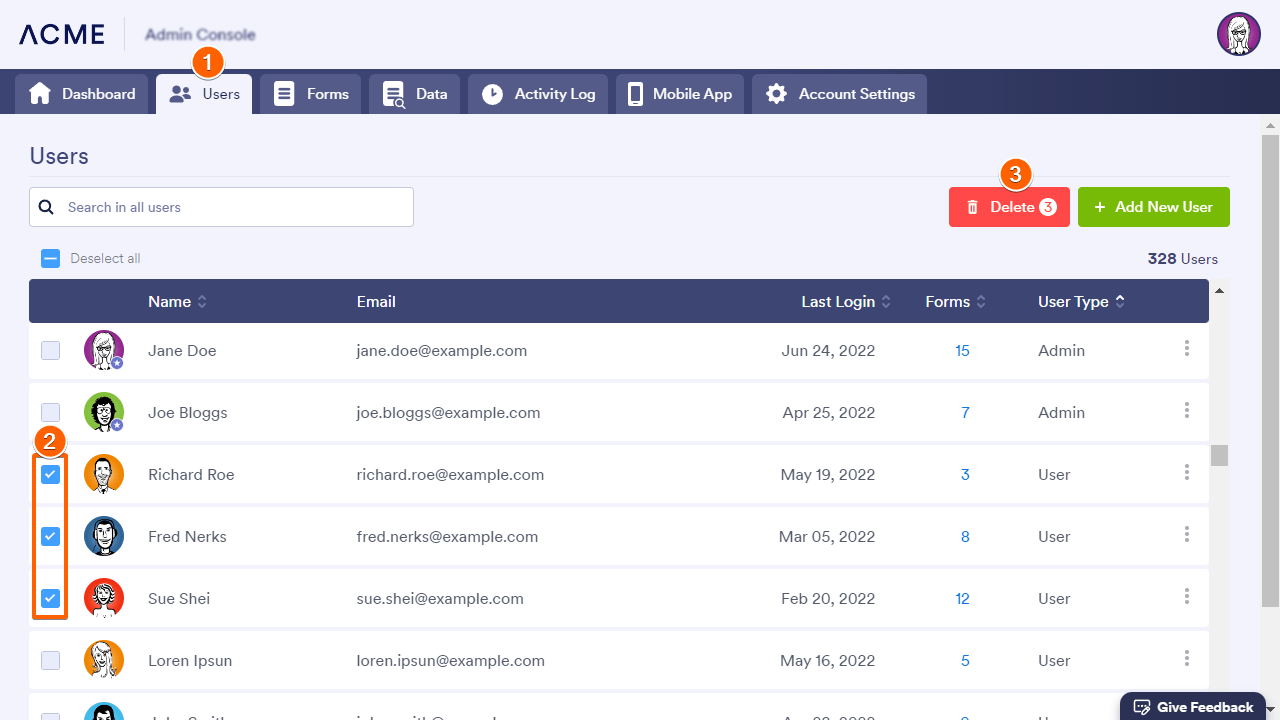Toggle the Deselect all checkbox

tap(50, 259)
